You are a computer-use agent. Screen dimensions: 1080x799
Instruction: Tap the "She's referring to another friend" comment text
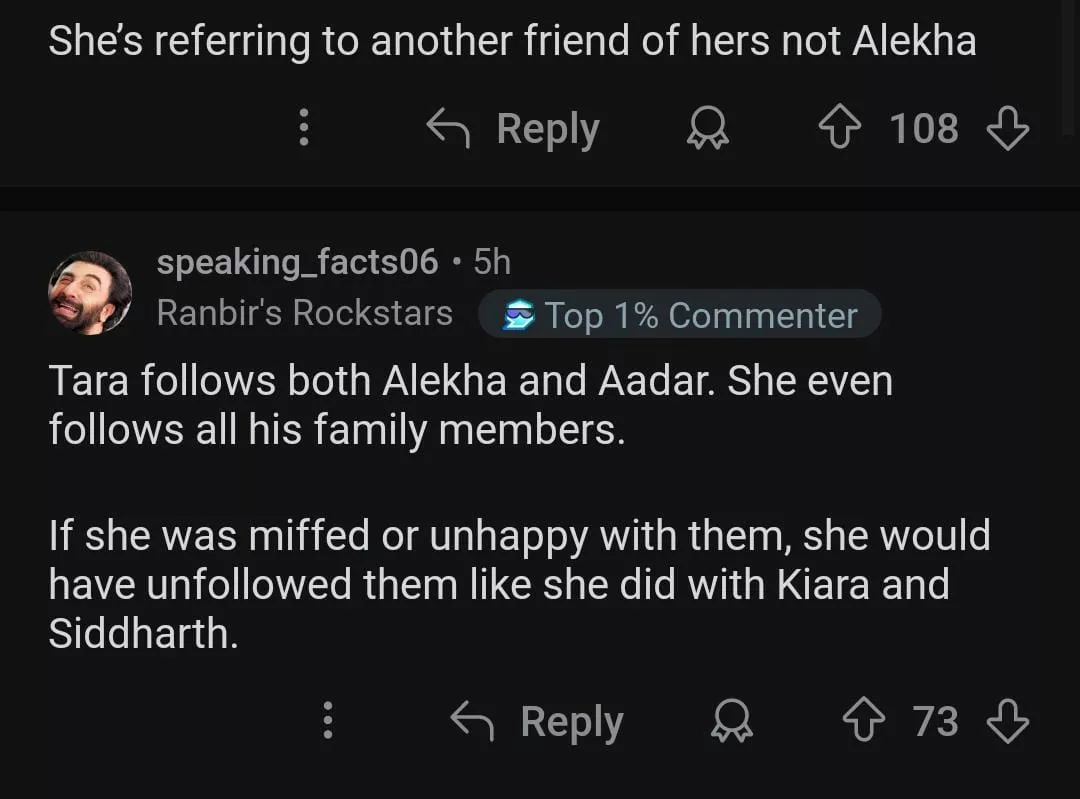pos(512,40)
